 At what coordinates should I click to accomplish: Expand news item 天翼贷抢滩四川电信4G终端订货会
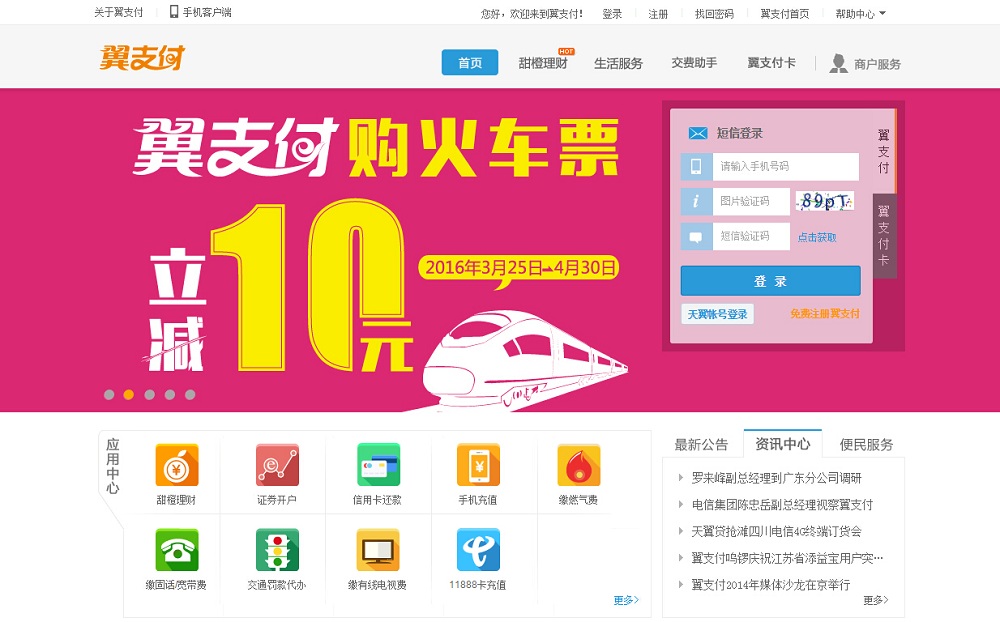(777, 531)
